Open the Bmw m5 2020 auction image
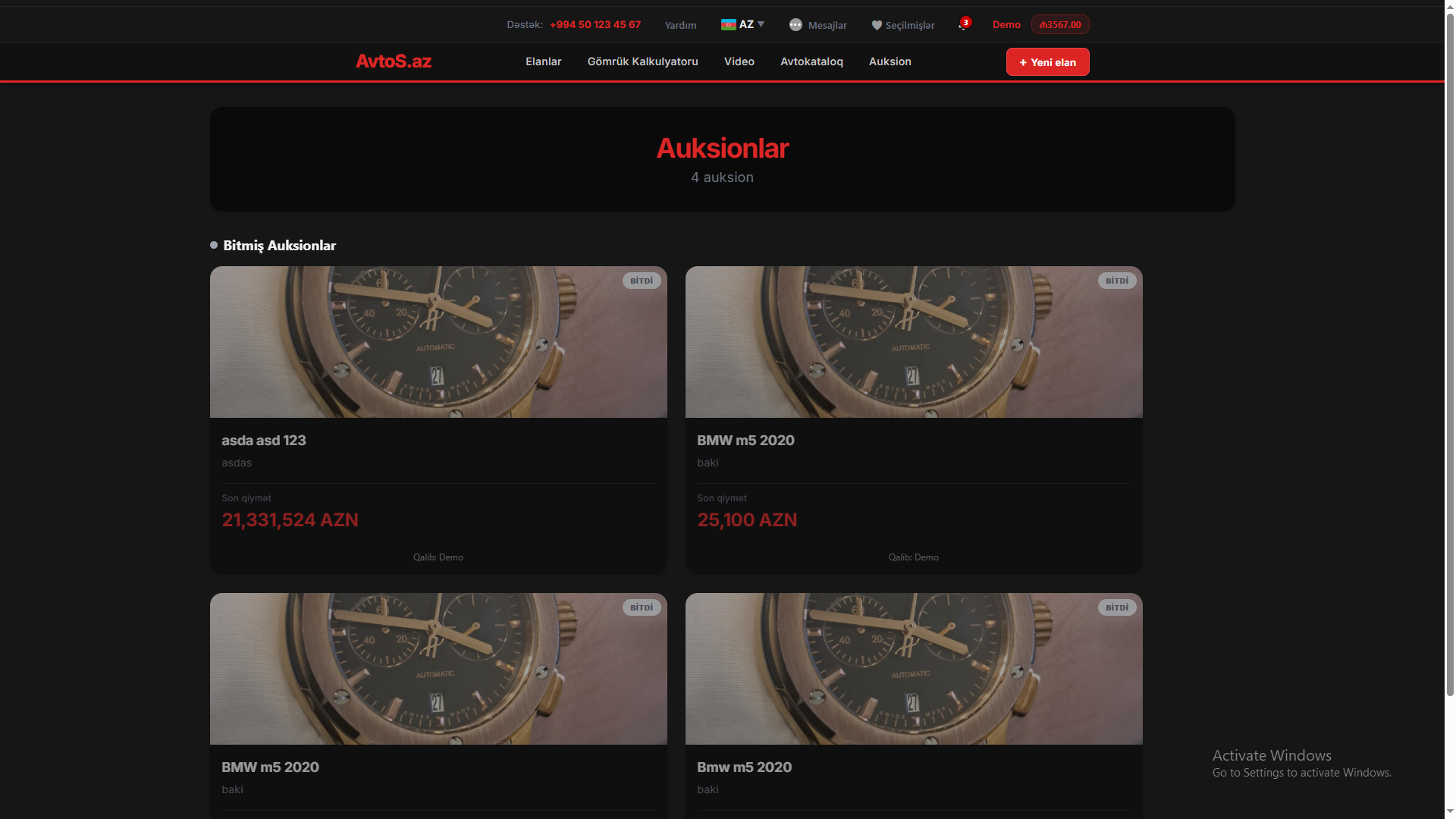The image size is (1456, 819). pyautogui.click(x=914, y=669)
